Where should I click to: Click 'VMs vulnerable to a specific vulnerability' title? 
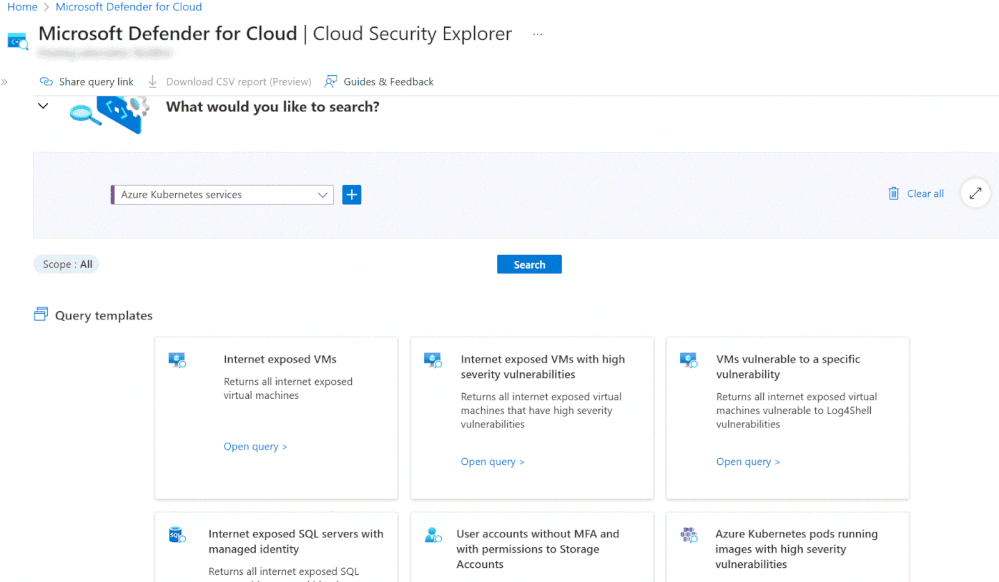[788, 367]
